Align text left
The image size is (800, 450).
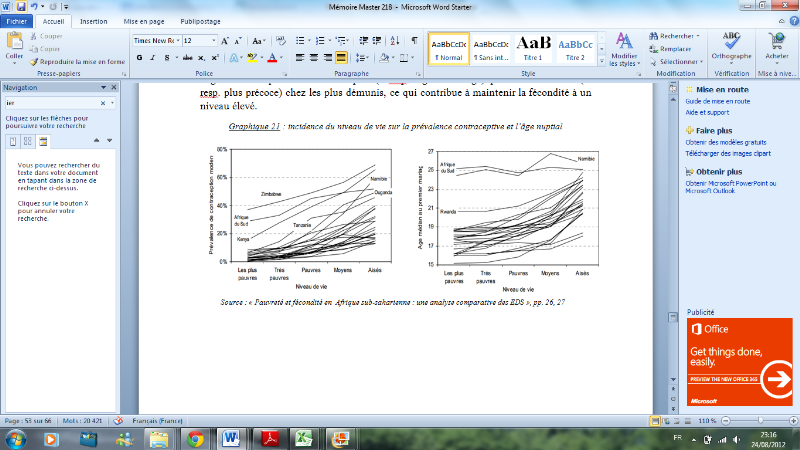(300, 58)
